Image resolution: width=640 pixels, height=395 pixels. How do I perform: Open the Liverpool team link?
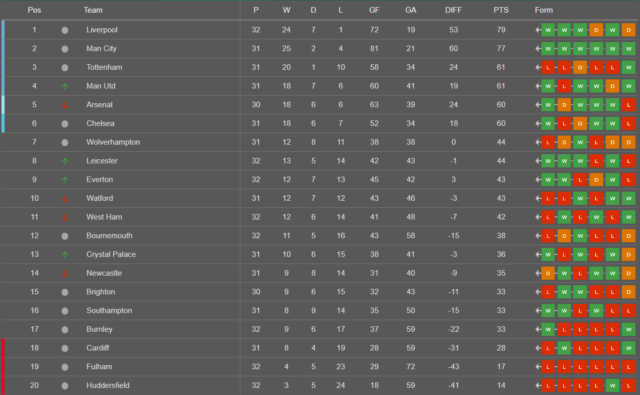(x=102, y=30)
